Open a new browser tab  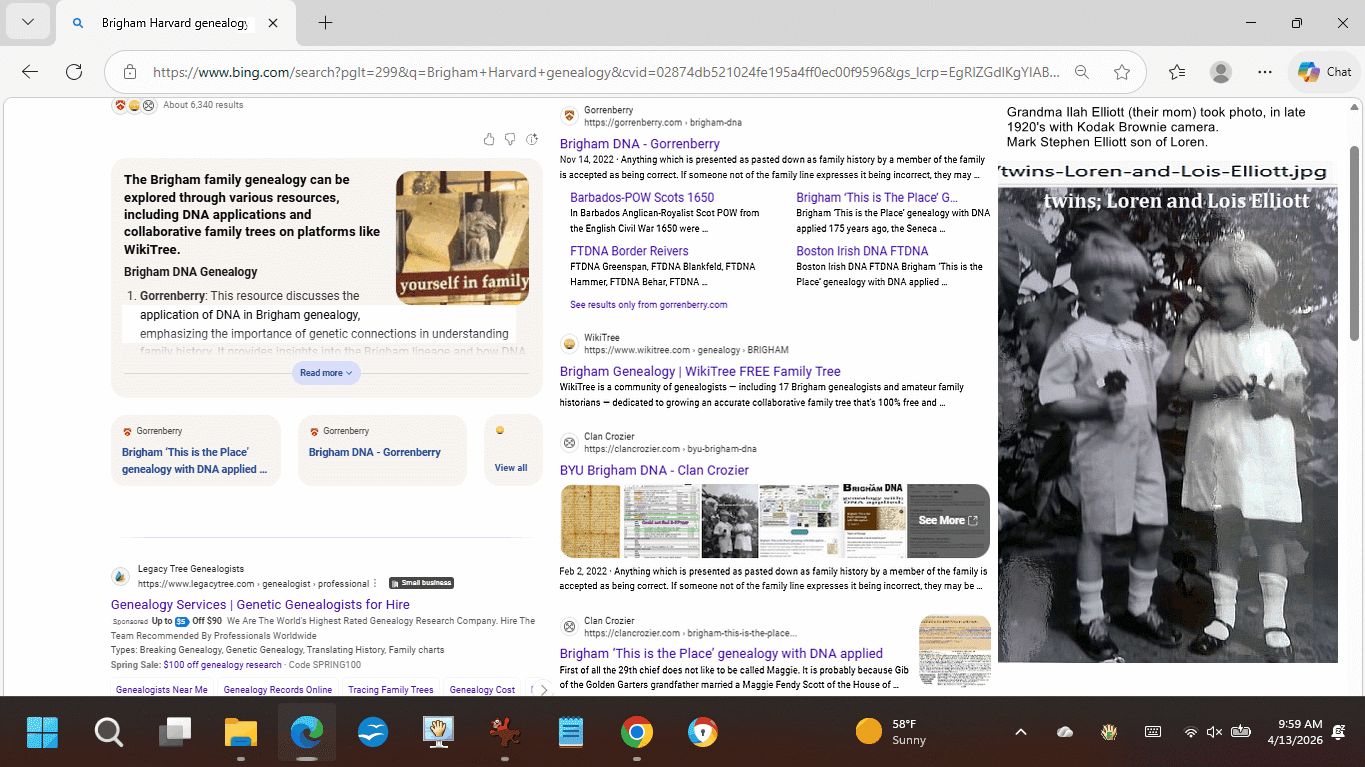pos(325,23)
